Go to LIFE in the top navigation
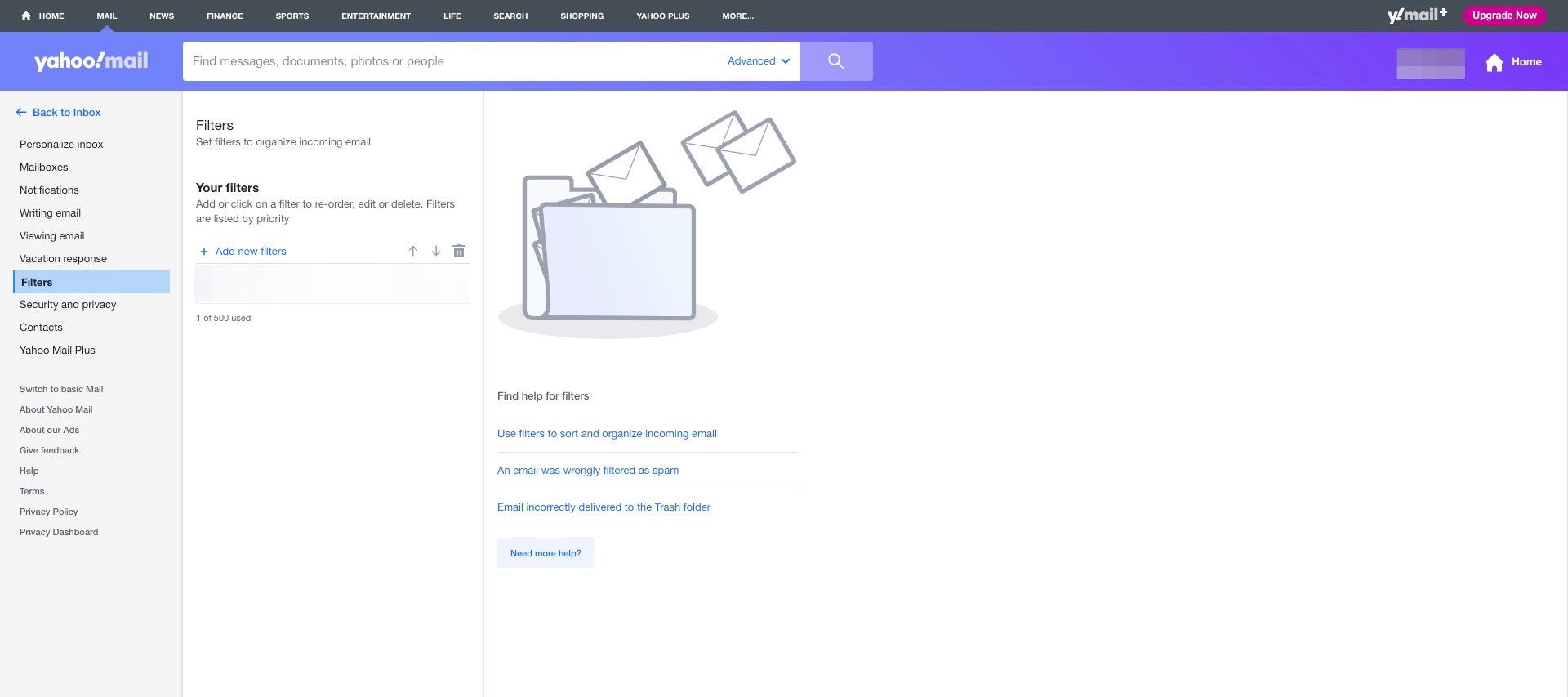The width and height of the screenshot is (1568, 697). point(452,16)
